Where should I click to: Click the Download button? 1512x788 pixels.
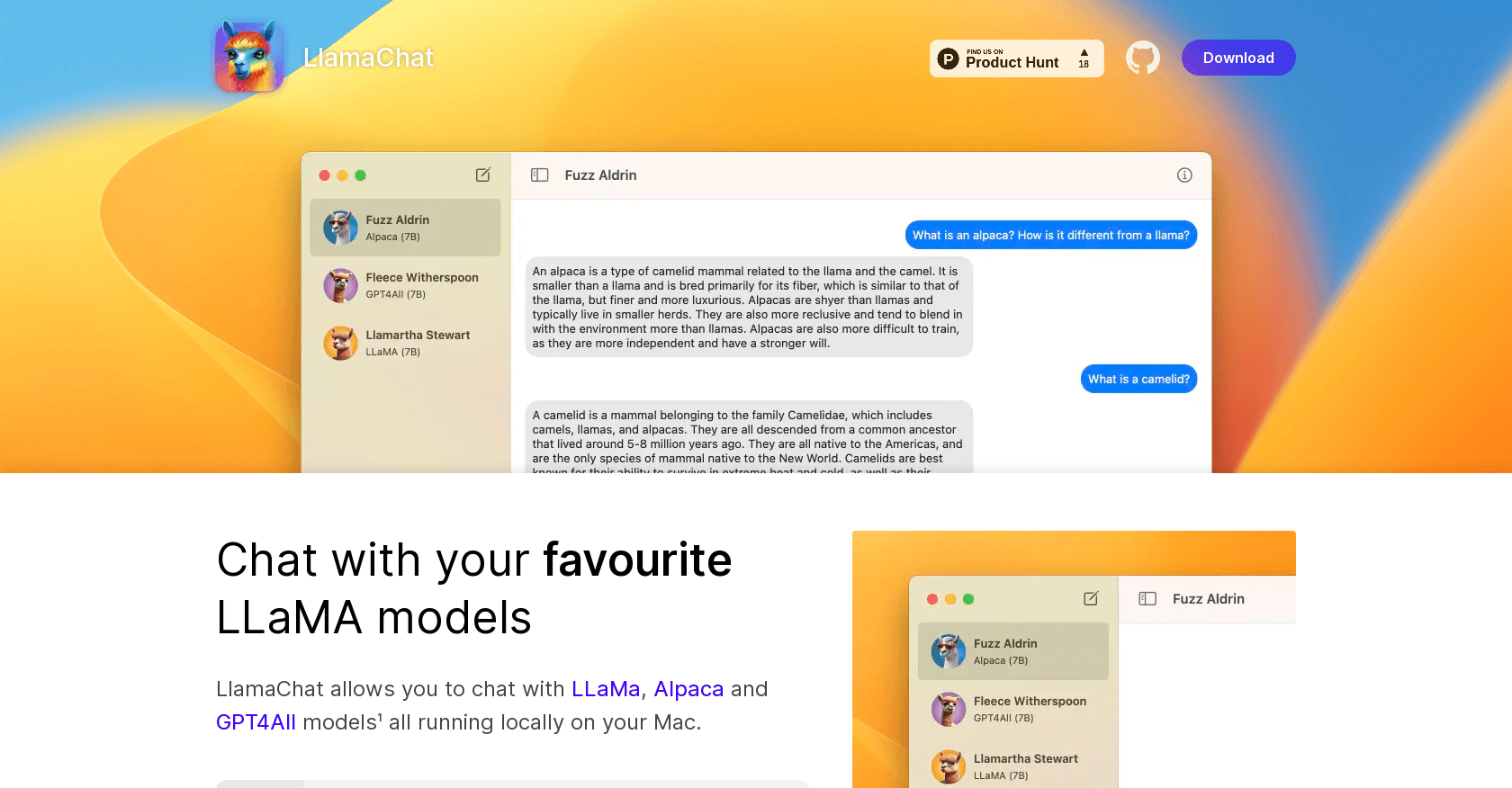point(1238,58)
